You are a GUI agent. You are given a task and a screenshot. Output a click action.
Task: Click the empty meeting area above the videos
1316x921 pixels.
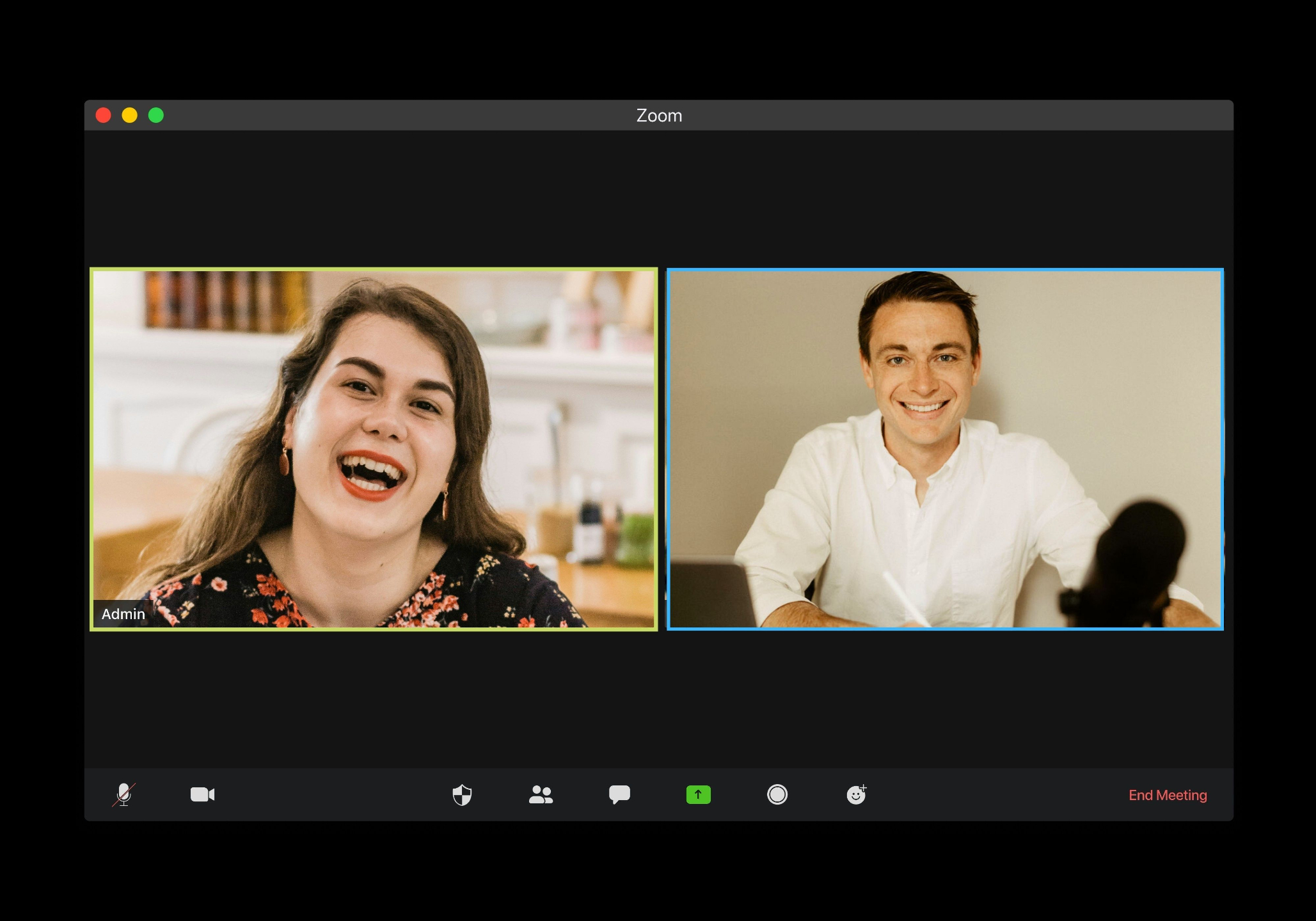(659, 198)
